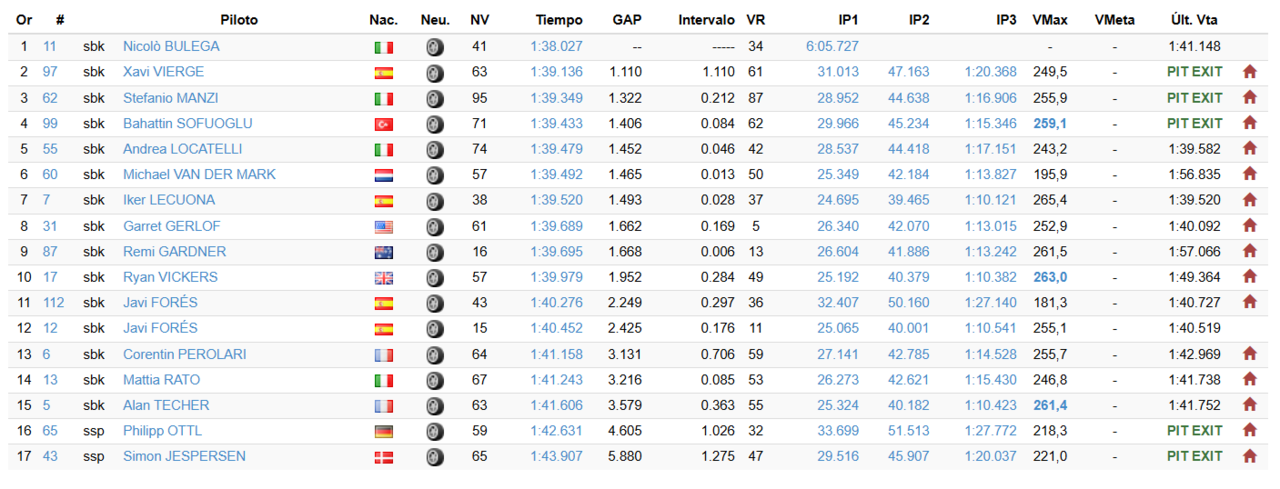The width and height of the screenshot is (1280, 489).
Task: Click the house icon in Philipp OTTL's row
Action: (x=1249, y=431)
